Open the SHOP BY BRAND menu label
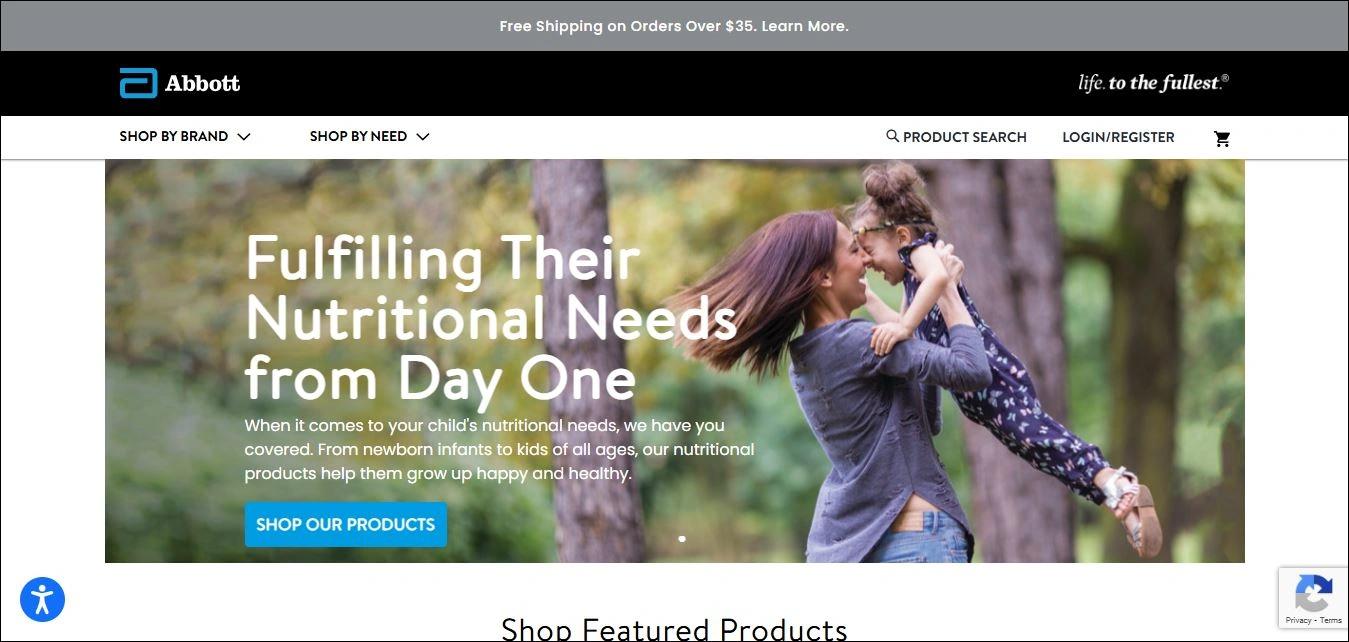This screenshot has height=642, width=1349. [x=174, y=137]
